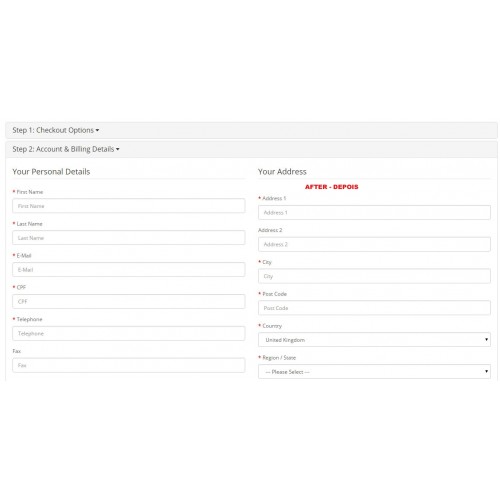This screenshot has width=500, height=500.
Task: Click the Your Address heading
Action: coord(282,172)
